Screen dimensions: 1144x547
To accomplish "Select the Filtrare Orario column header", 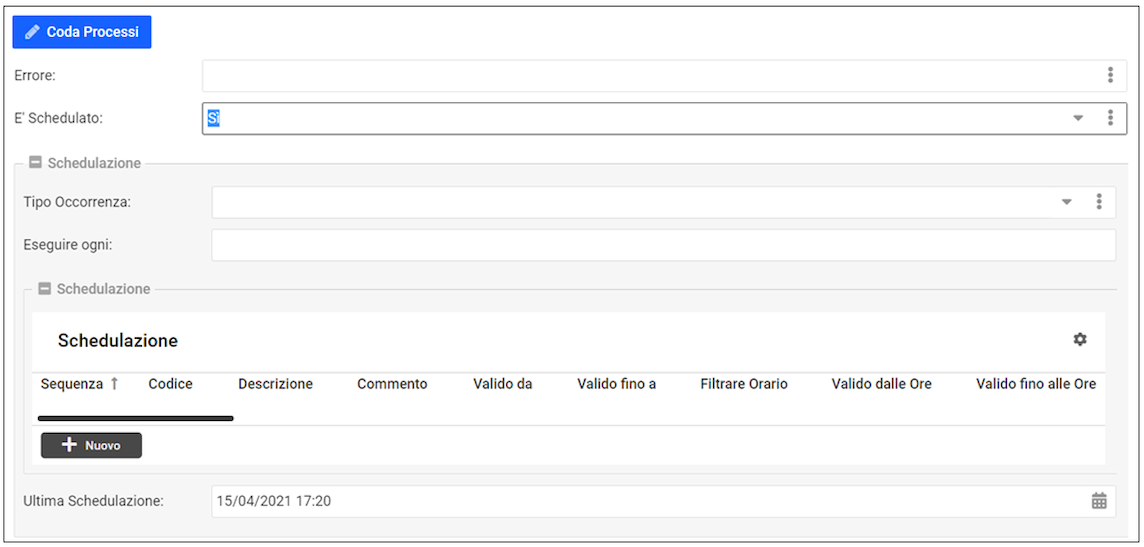I will pyautogui.click(x=744, y=384).
